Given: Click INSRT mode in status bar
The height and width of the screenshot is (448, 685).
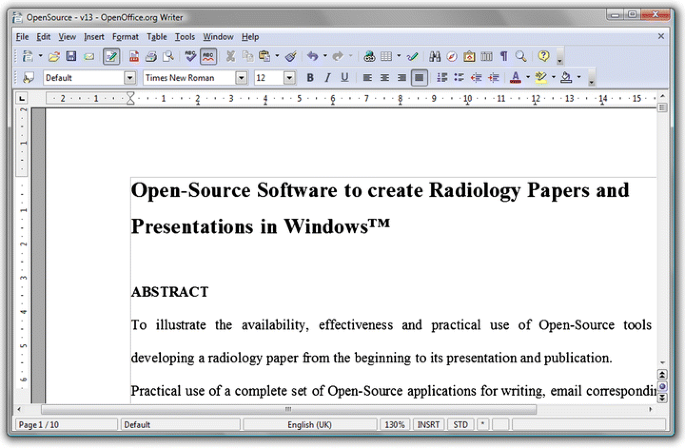Looking at the screenshot, I should 428,425.
